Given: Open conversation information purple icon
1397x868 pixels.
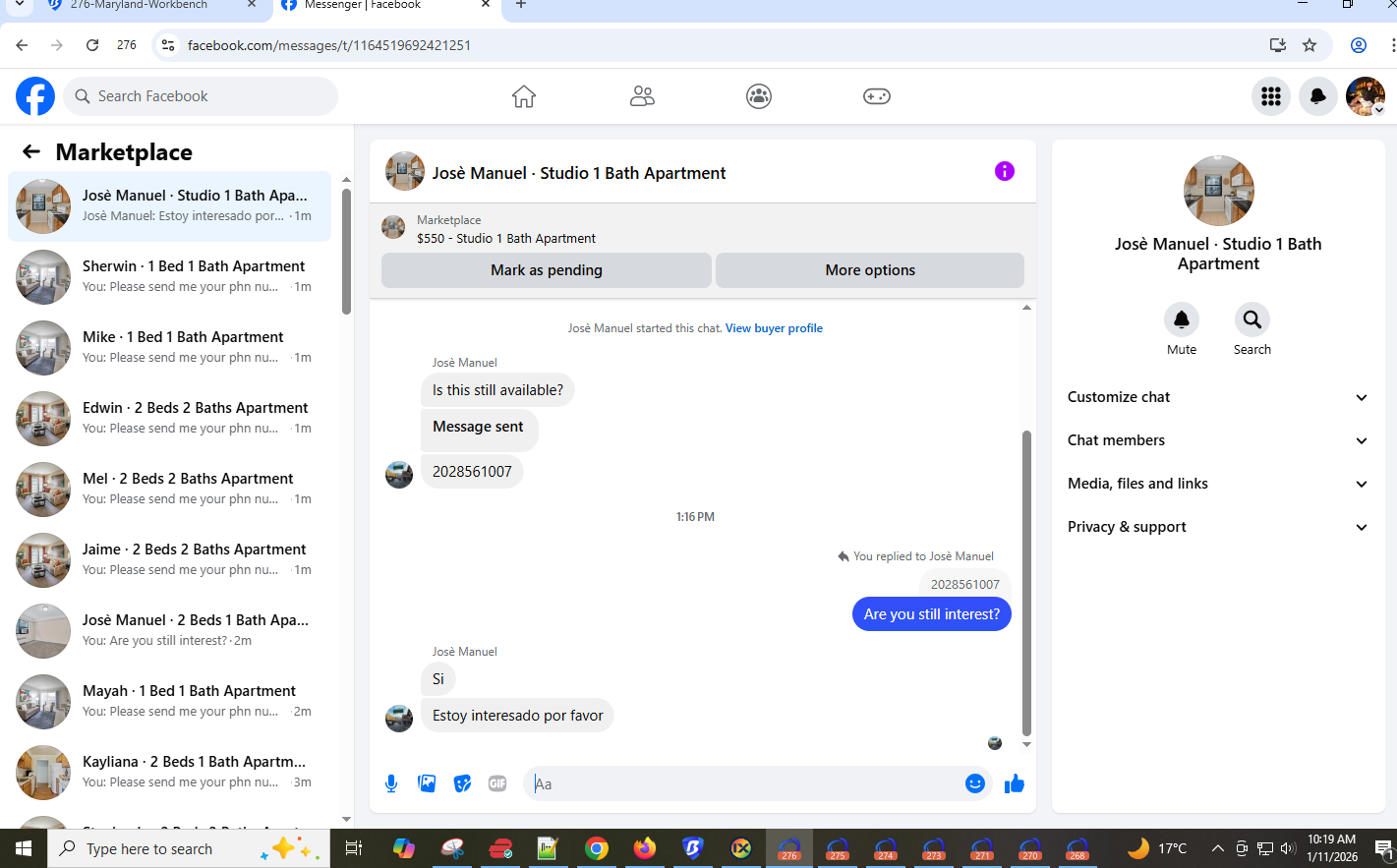Looking at the screenshot, I should point(1005,171).
